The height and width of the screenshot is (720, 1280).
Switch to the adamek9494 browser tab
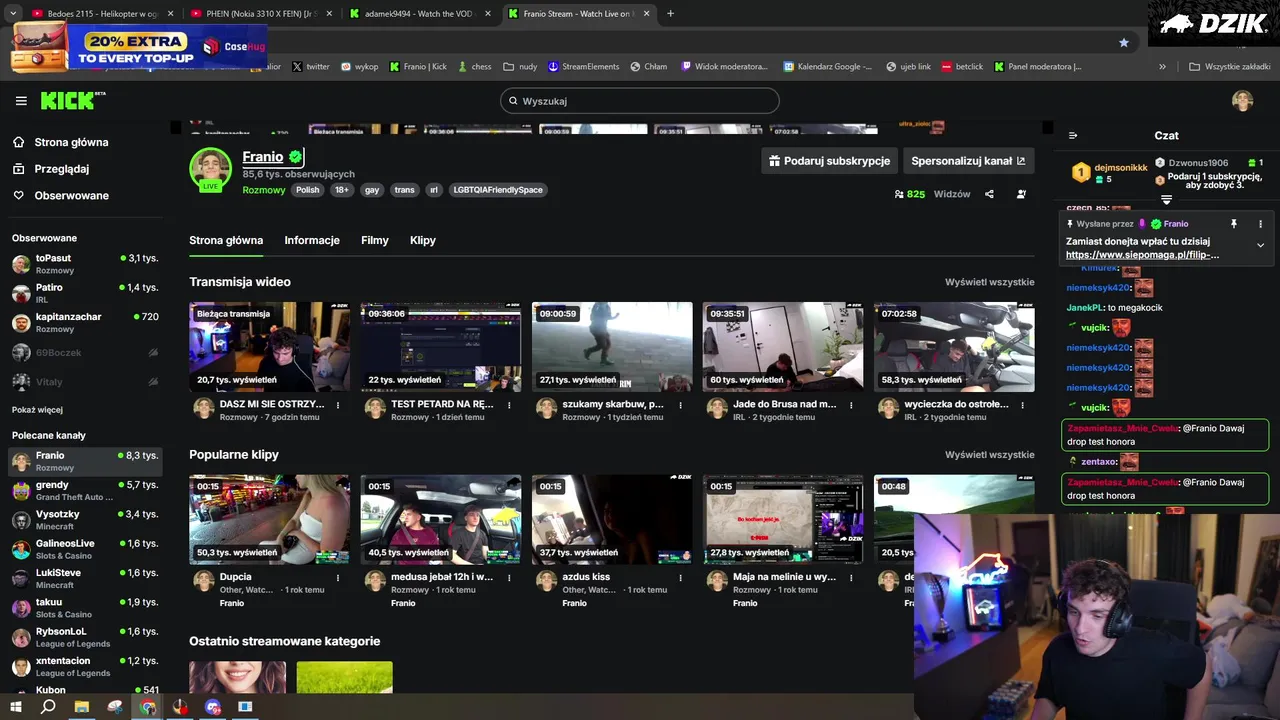pyautogui.click(x=418, y=14)
